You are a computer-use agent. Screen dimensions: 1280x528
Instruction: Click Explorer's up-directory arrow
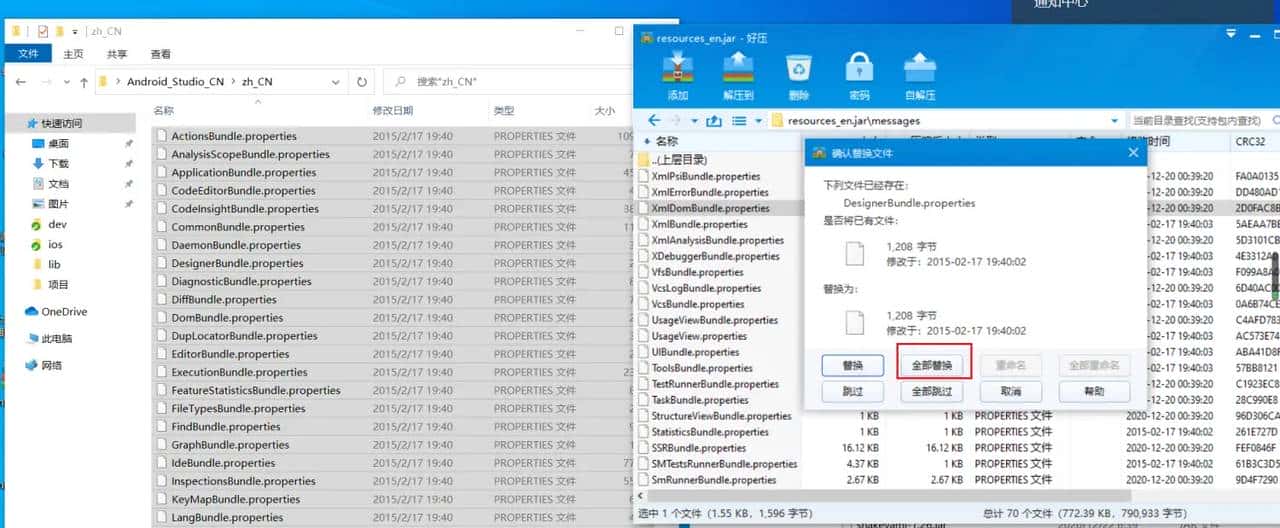(x=84, y=82)
